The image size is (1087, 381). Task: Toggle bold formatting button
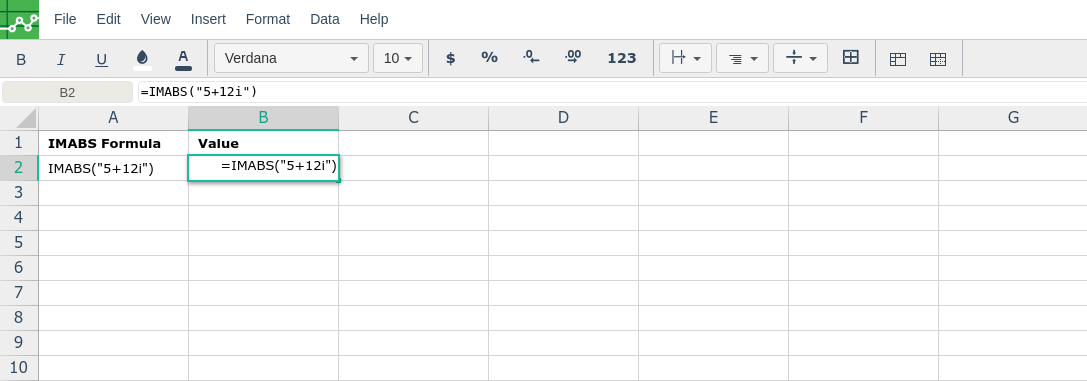point(21,59)
